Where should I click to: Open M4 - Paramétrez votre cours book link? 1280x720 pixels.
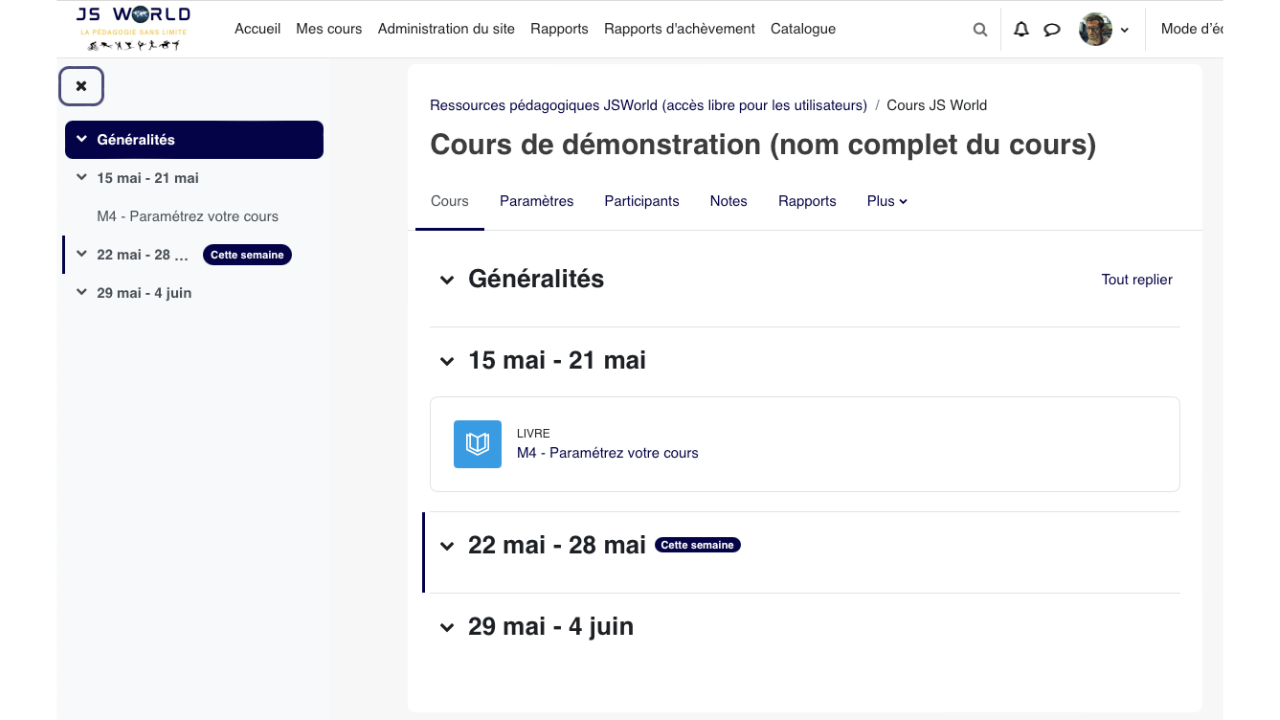[x=607, y=453]
